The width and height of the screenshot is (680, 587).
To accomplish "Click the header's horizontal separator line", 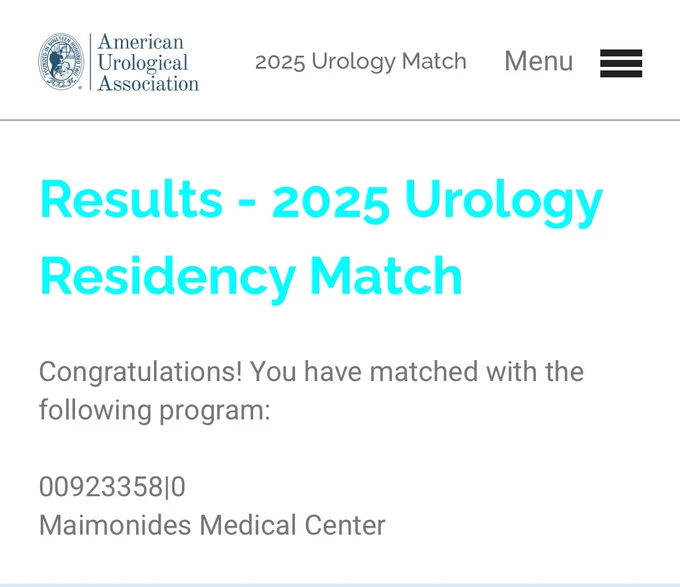I will pyautogui.click(x=340, y=120).
